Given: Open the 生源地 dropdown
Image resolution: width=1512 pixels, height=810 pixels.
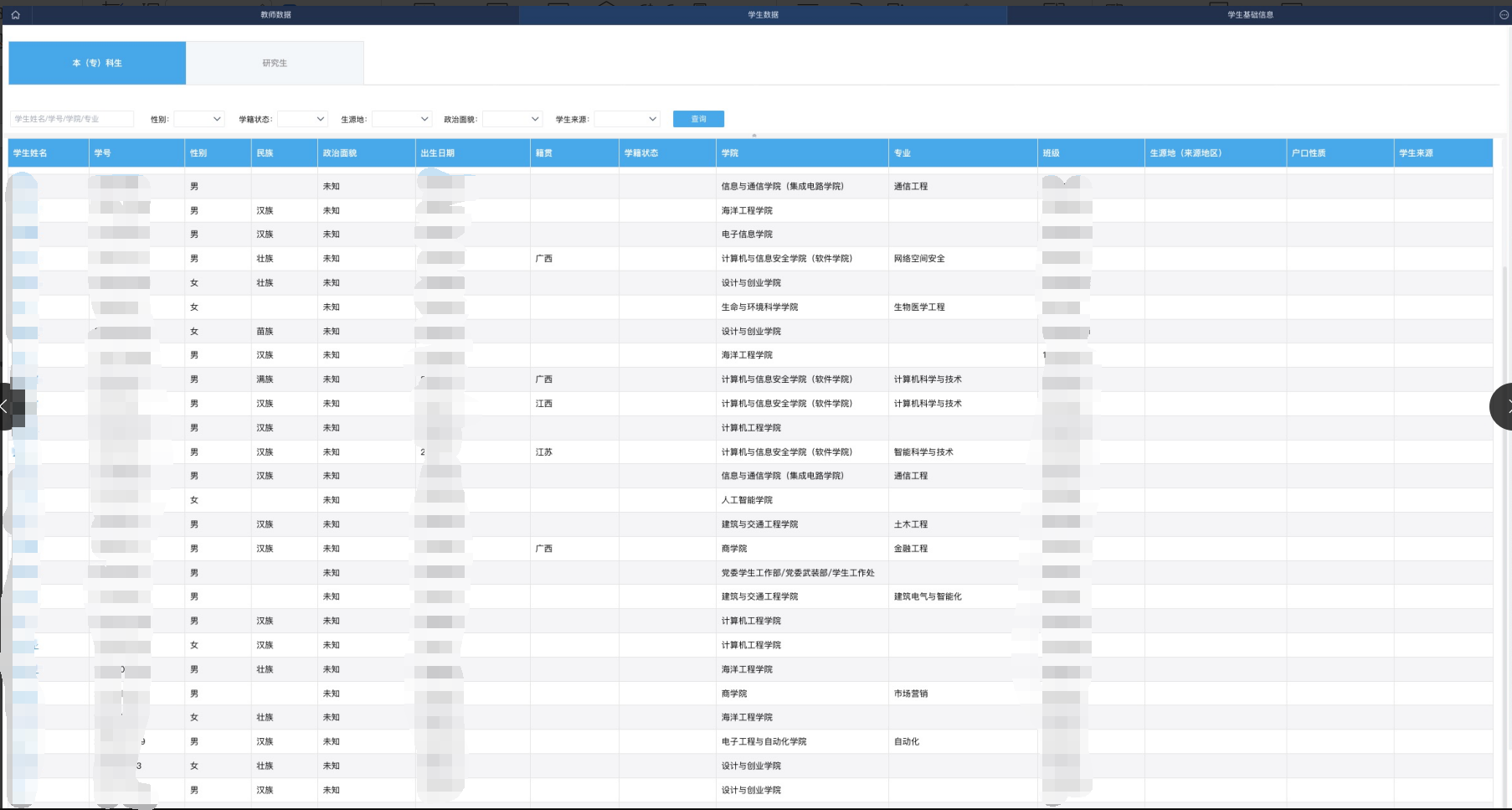Looking at the screenshot, I should tap(401, 119).
